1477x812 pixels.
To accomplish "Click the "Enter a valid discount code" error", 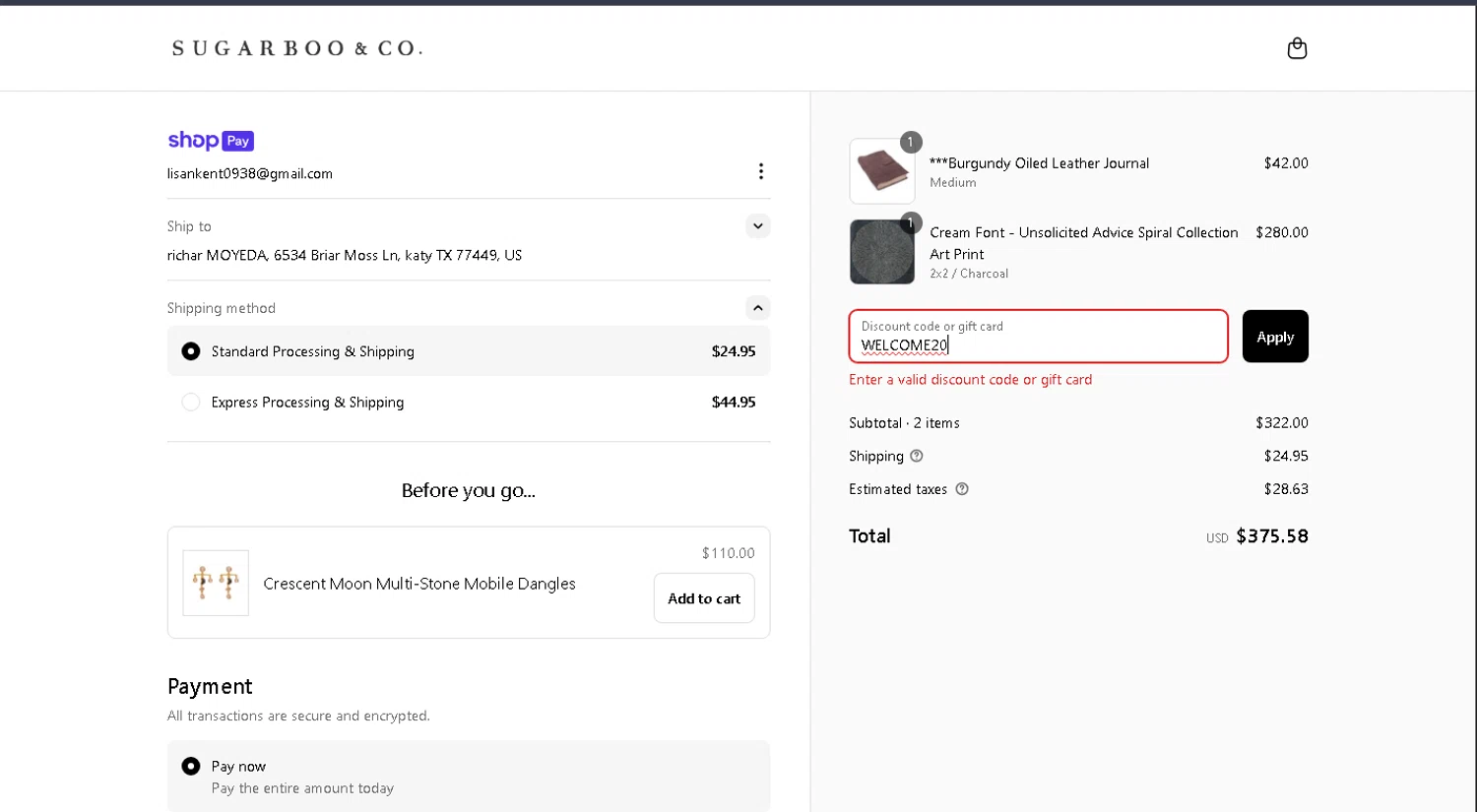I will (970, 380).
